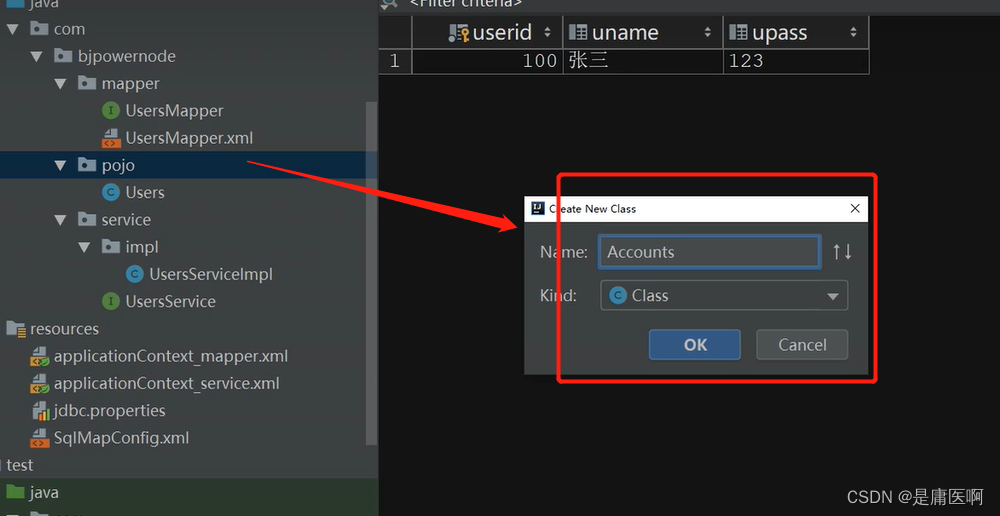Select SqlMapConfig.xml file name
The image size is (1000, 516).
(x=121, y=438)
